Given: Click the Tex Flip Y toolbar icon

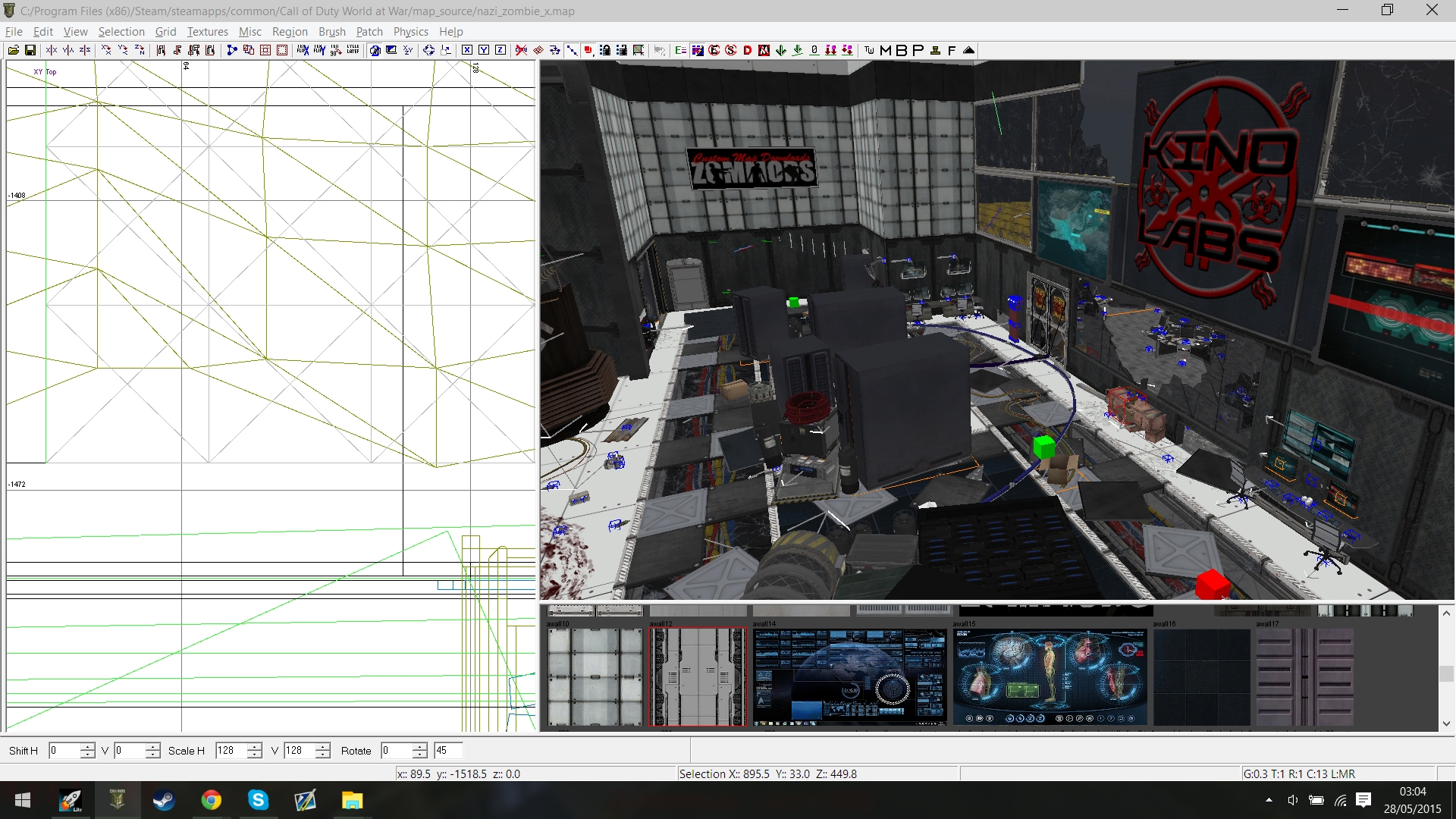Looking at the screenshot, I should (319, 50).
